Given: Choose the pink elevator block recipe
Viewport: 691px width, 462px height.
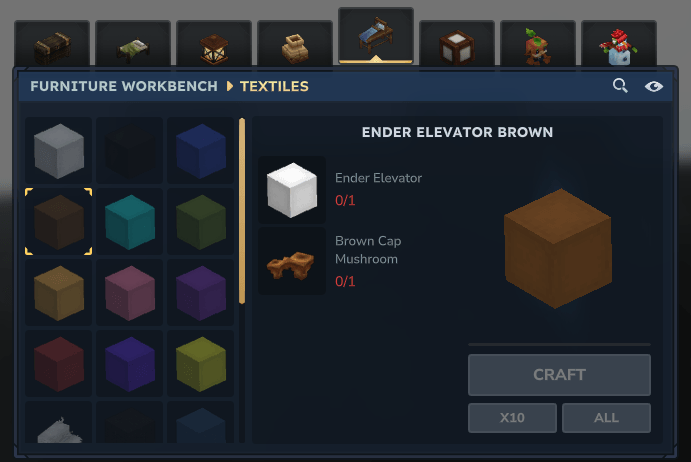Looking at the screenshot, I should point(130,293).
